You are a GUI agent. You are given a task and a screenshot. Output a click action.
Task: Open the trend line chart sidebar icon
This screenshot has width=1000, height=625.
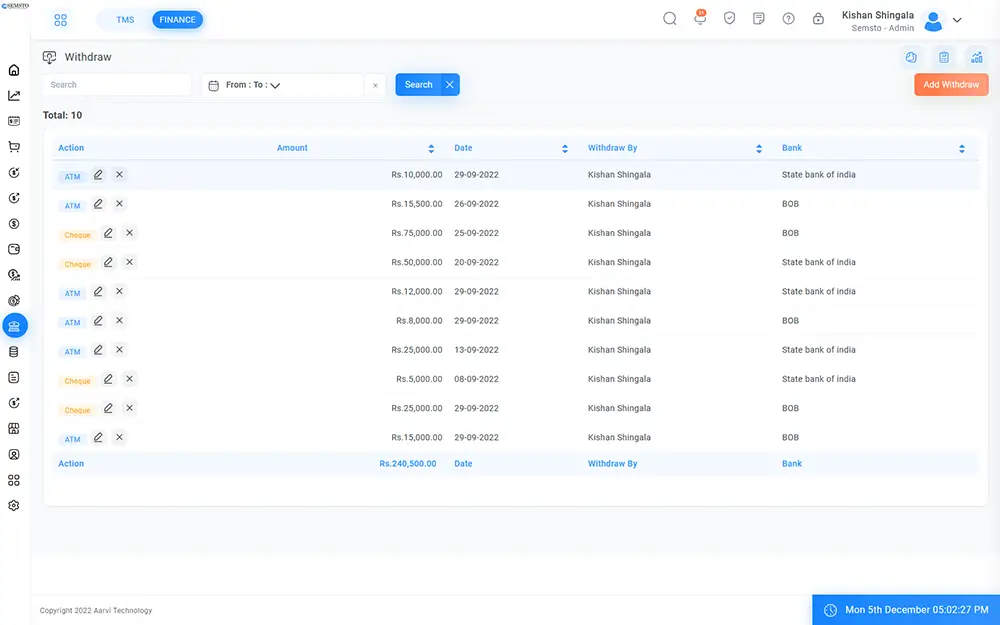pyautogui.click(x=14, y=96)
